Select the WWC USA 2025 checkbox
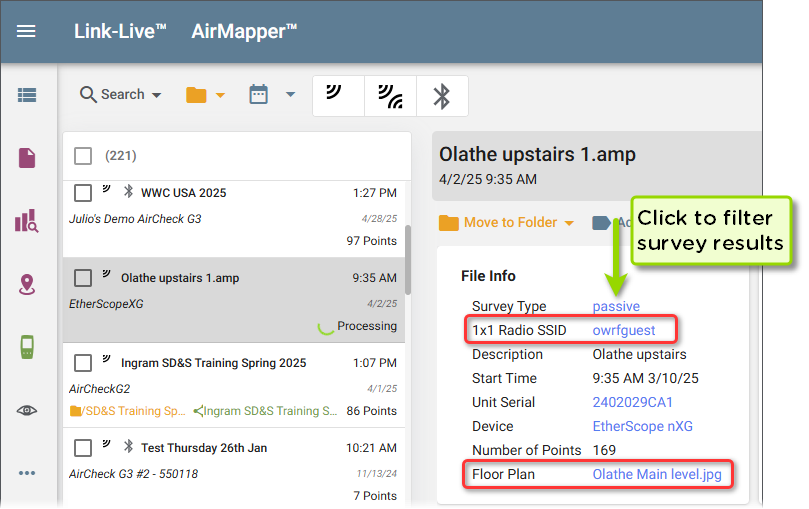 (x=84, y=193)
